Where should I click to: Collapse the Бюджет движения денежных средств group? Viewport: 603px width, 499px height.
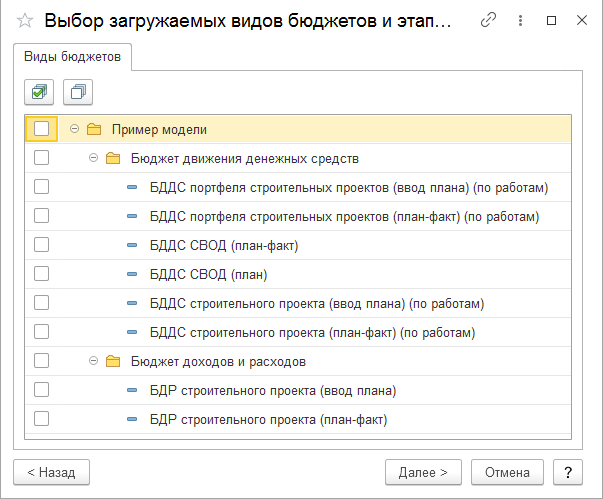[93, 158]
